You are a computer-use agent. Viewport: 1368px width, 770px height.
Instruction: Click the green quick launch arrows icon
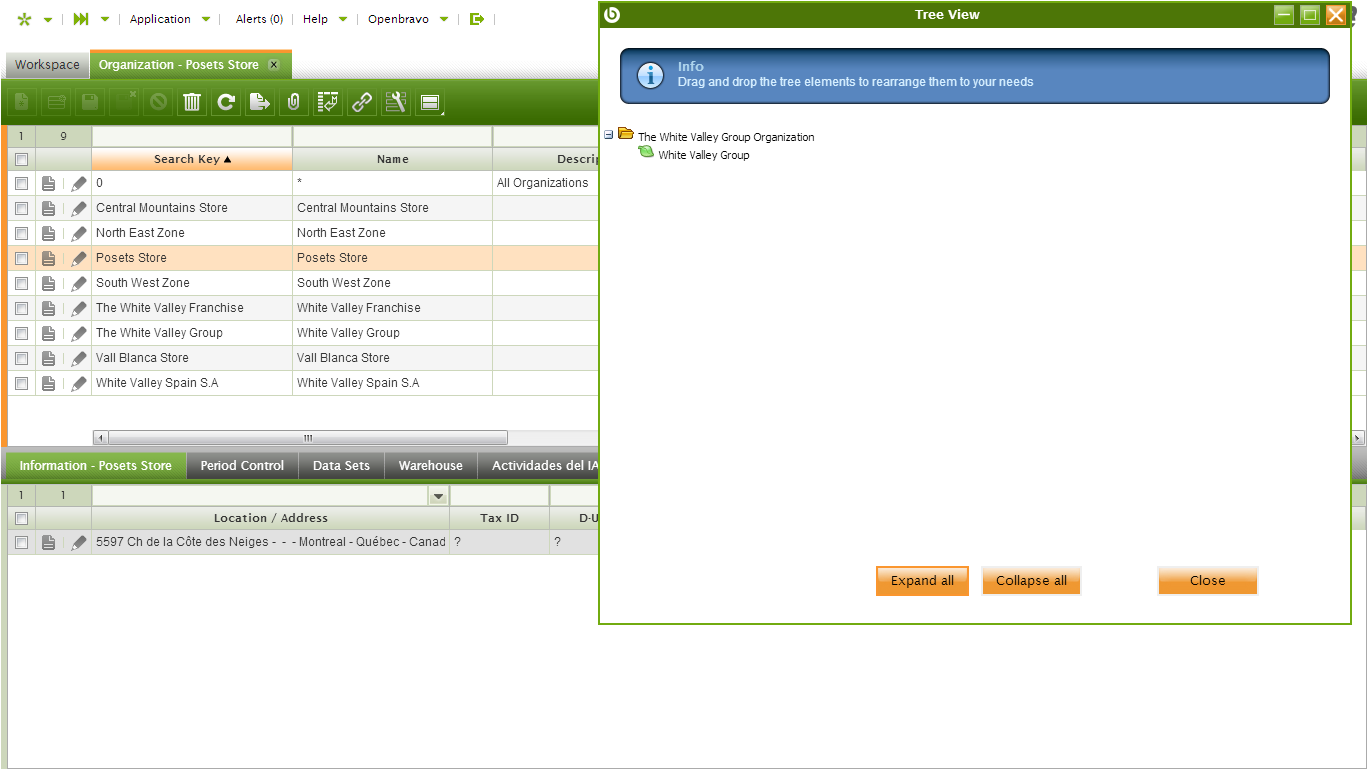81,19
